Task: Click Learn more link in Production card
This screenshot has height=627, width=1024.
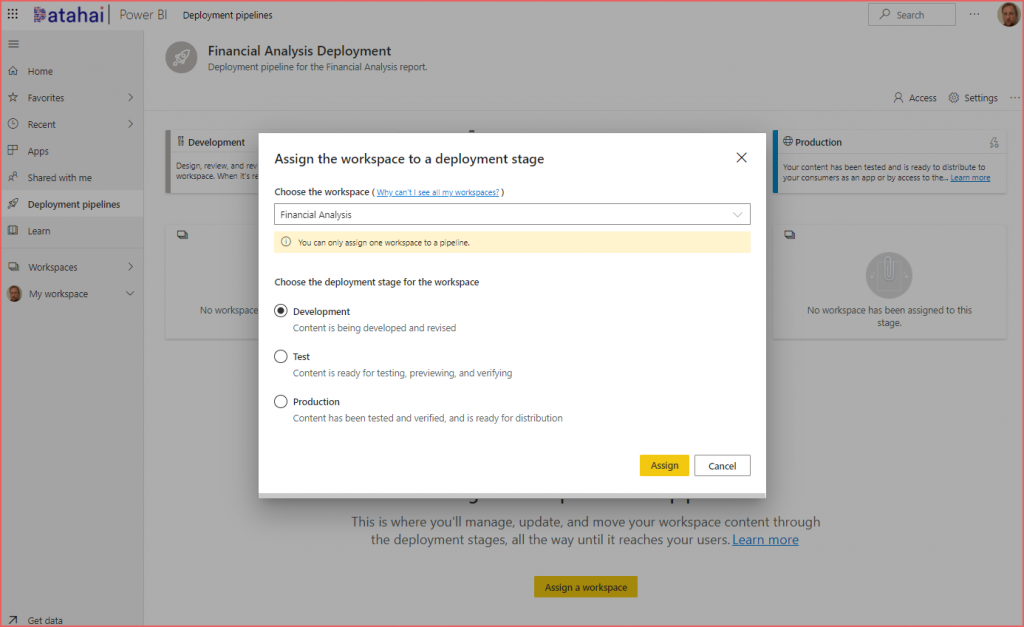Action: pyautogui.click(x=970, y=178)
